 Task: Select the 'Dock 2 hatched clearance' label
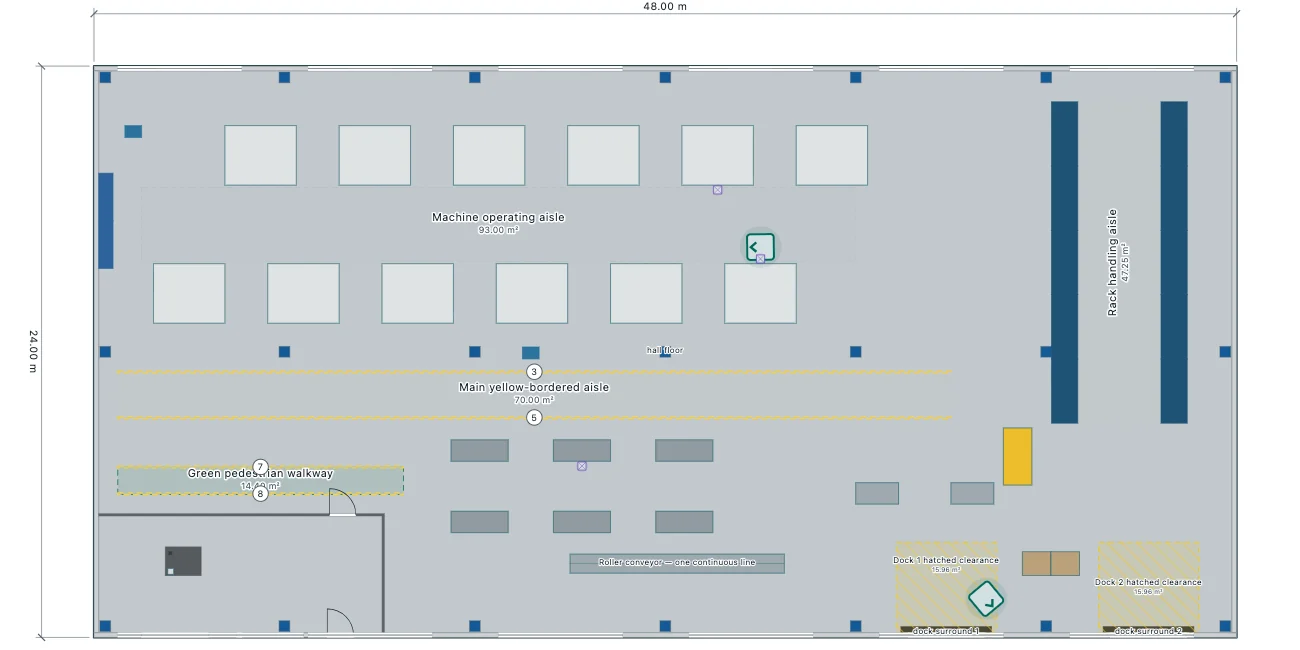tap(1148, 582)
